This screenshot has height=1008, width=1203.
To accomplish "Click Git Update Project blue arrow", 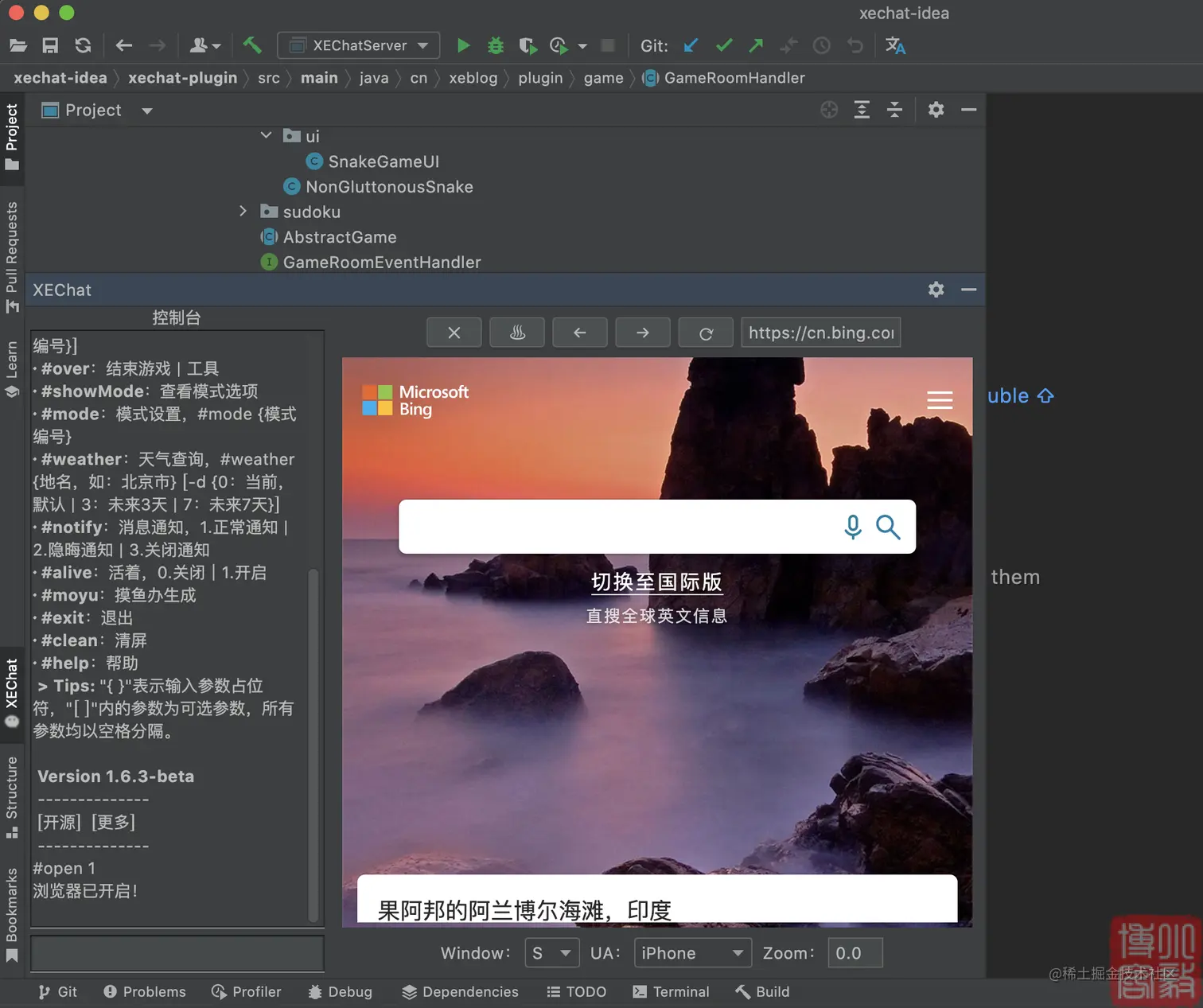I will click(x=691, y=45).
